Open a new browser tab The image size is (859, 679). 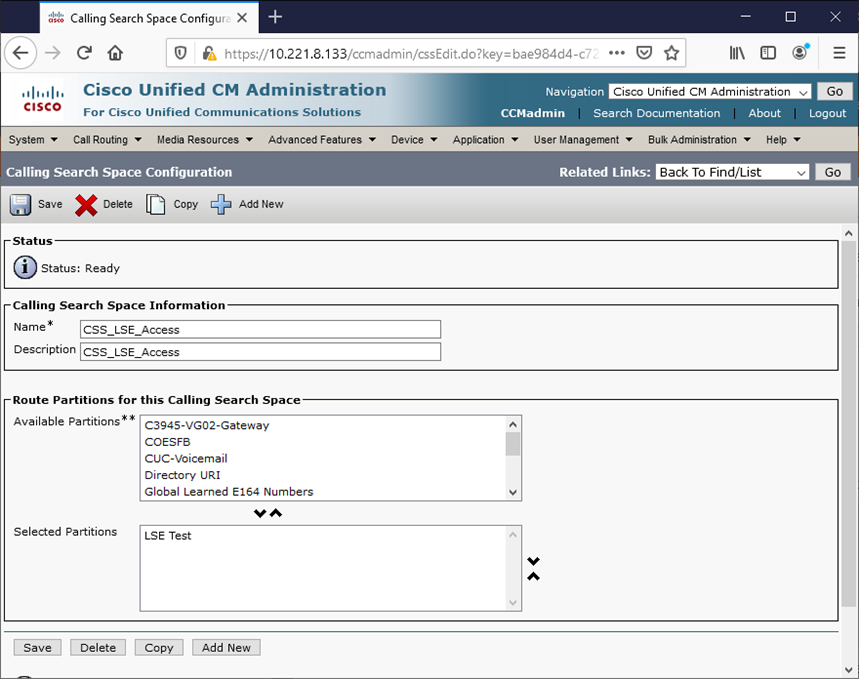pyautogui.click(x=275, y=18)
